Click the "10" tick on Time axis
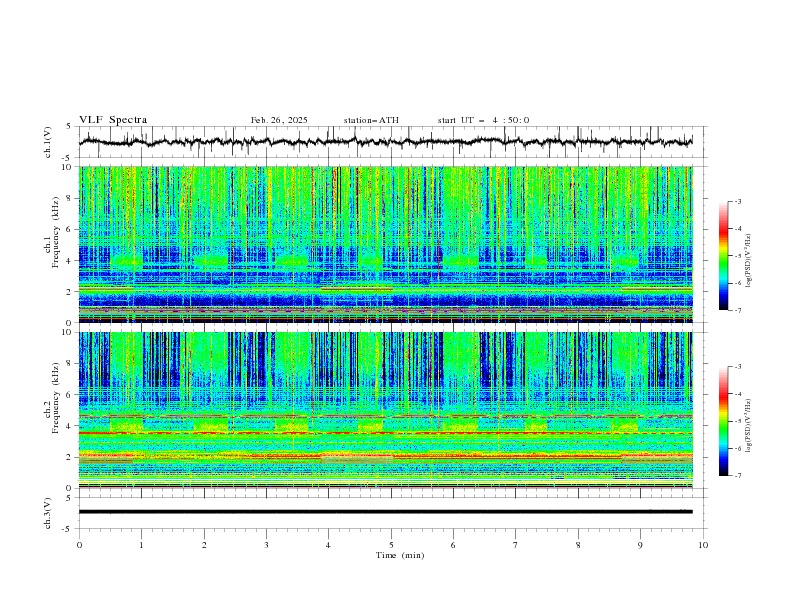The width and height of the screenshot is (792, 612). click(x=703, y=545)
